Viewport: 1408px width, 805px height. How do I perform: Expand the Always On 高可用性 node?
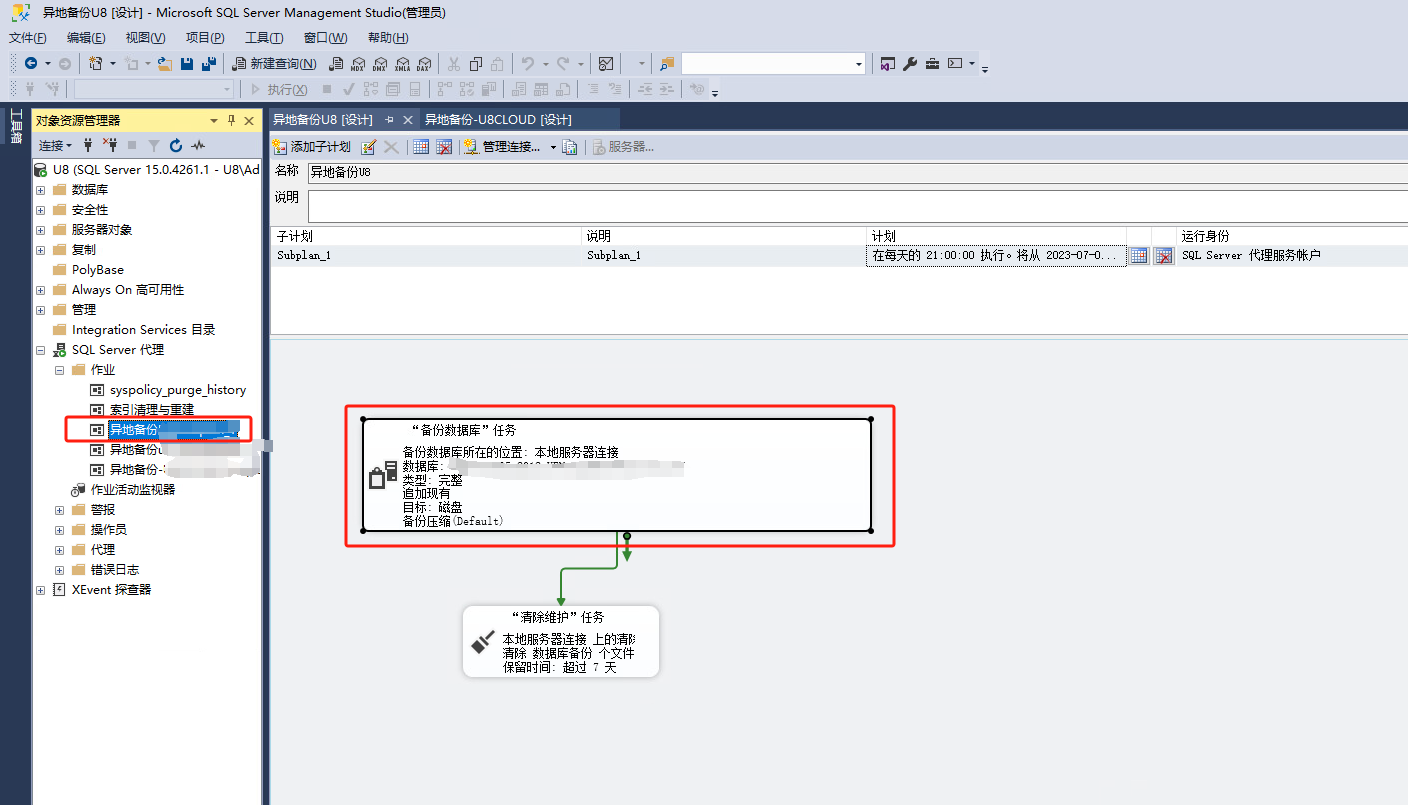click(40, 290)
